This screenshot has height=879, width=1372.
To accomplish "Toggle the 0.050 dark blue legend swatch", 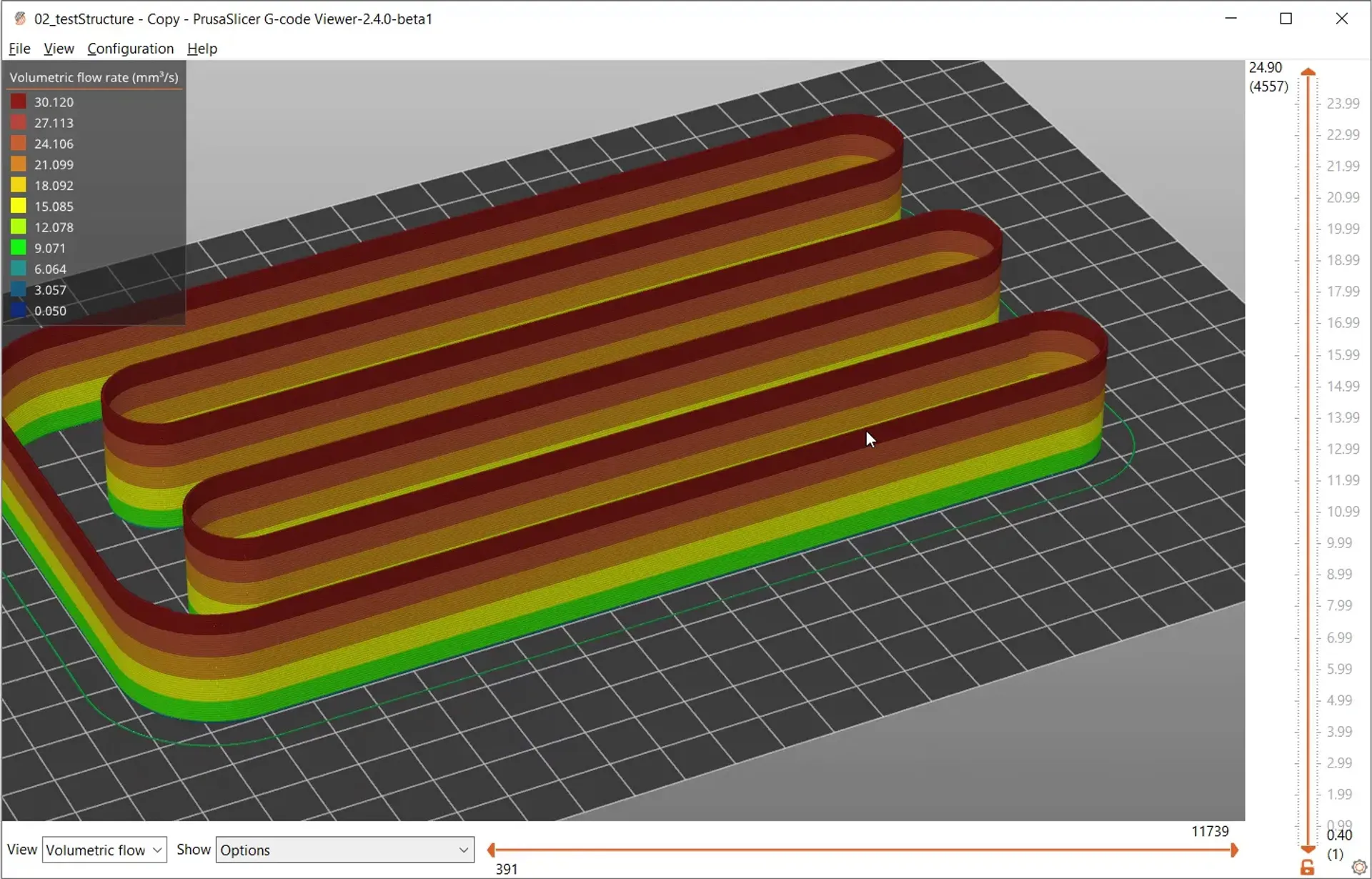I will coord(19,311).
